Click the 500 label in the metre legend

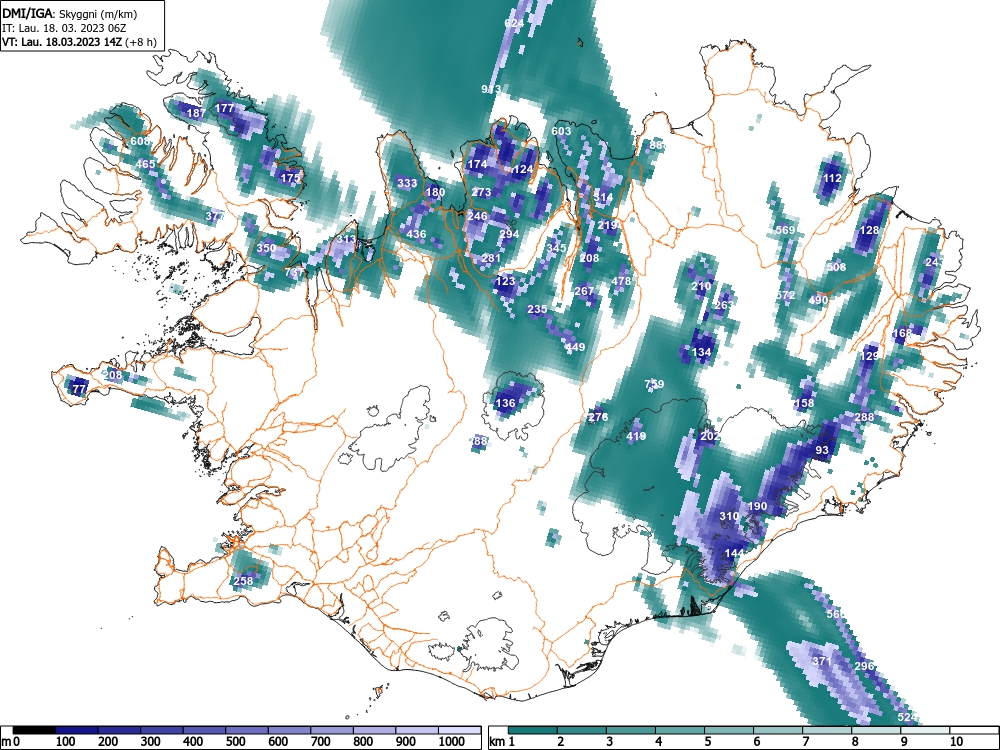235,742
